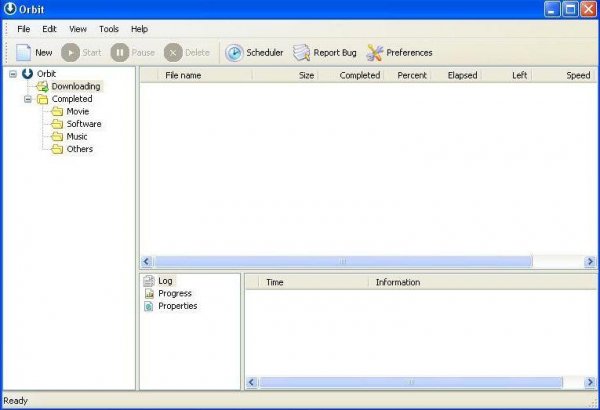Click the Preferences toolbar label

[x=409, y=52]
